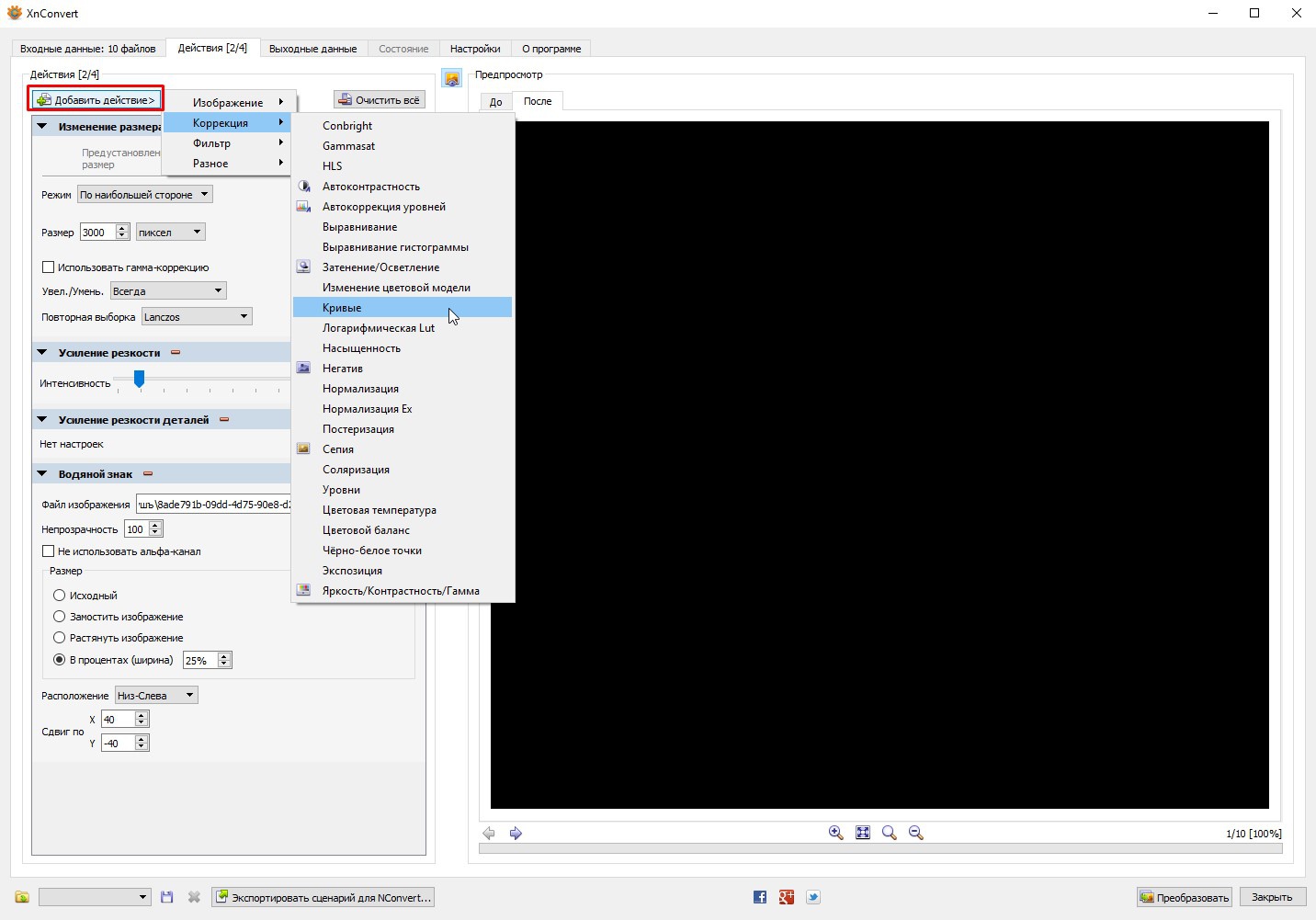Click the Сдвиг по X value field
This screenshot has height=920, width=1316.
125,720
